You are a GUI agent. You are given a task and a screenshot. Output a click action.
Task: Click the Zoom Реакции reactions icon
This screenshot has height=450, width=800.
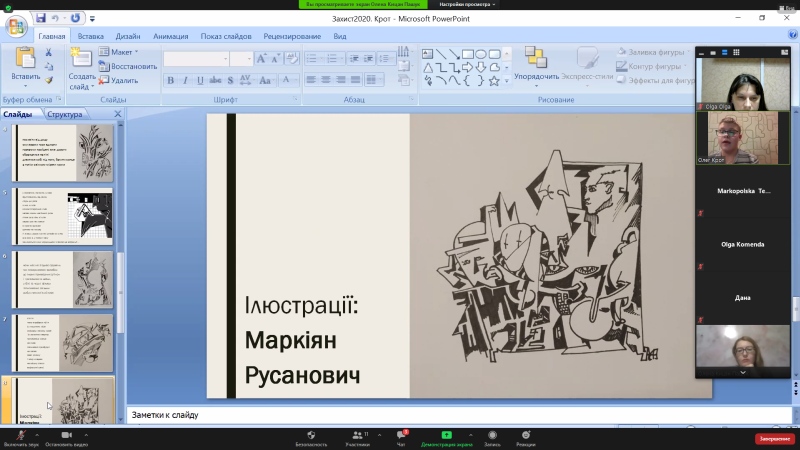(526, 435)
